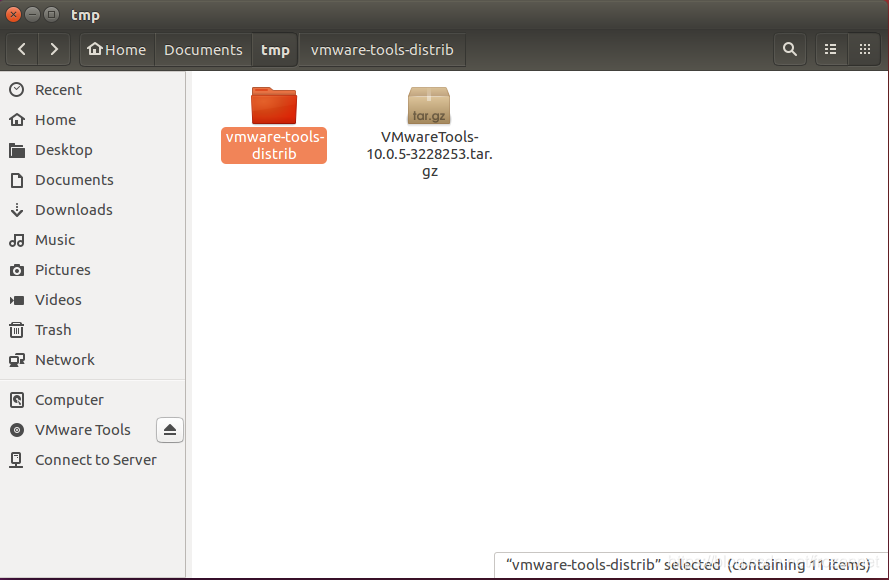Select the tmp path bar segment
889x580 pixels.
275,50
